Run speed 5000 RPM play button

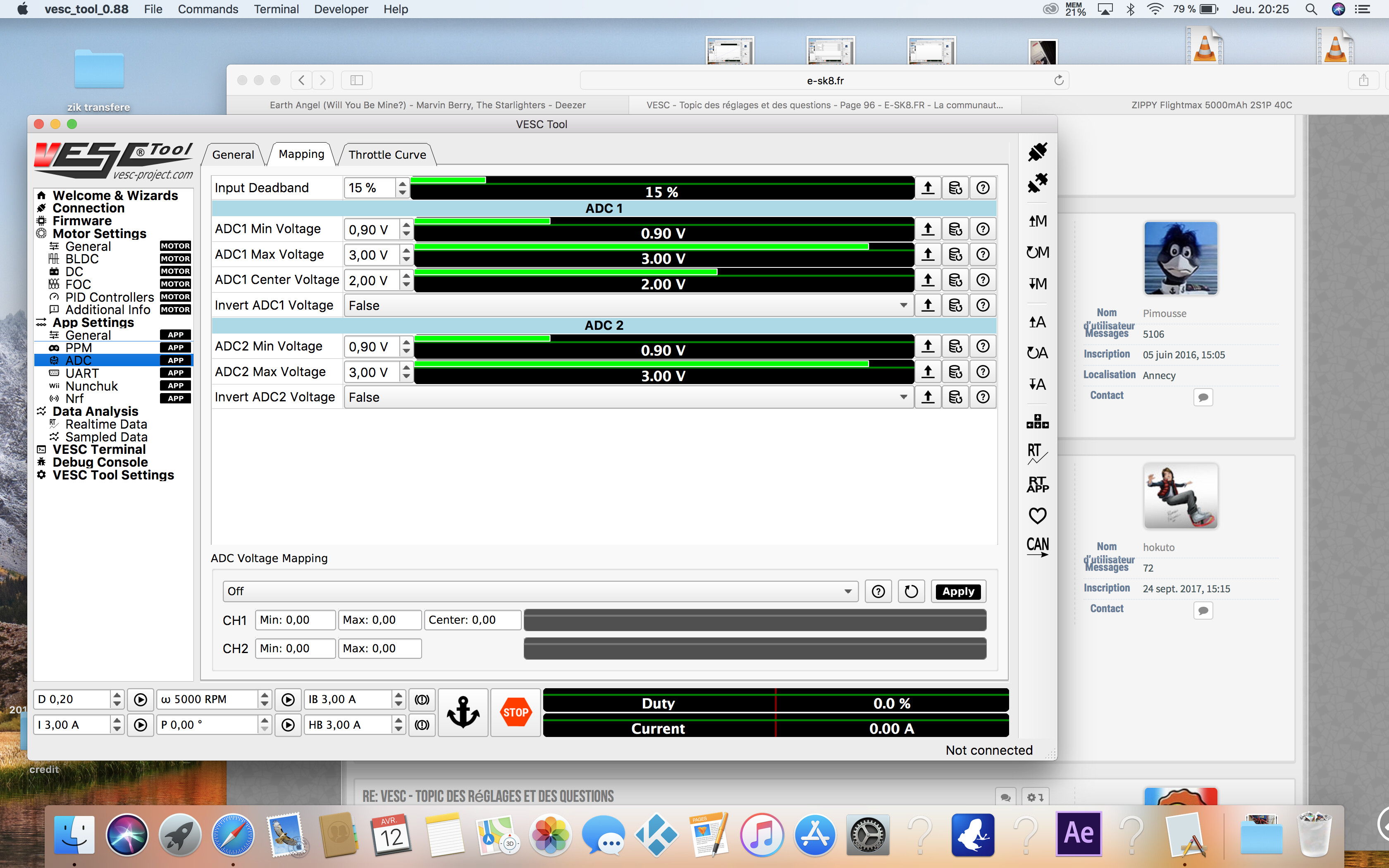pyautogui.click(x=288, y=699)
